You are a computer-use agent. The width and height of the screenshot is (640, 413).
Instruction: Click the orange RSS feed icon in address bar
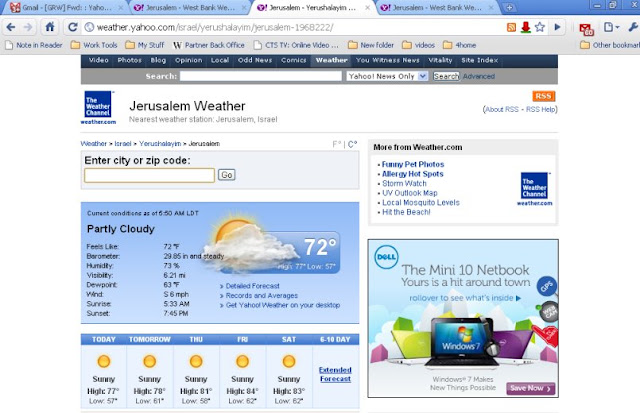(x=511, y=27)
